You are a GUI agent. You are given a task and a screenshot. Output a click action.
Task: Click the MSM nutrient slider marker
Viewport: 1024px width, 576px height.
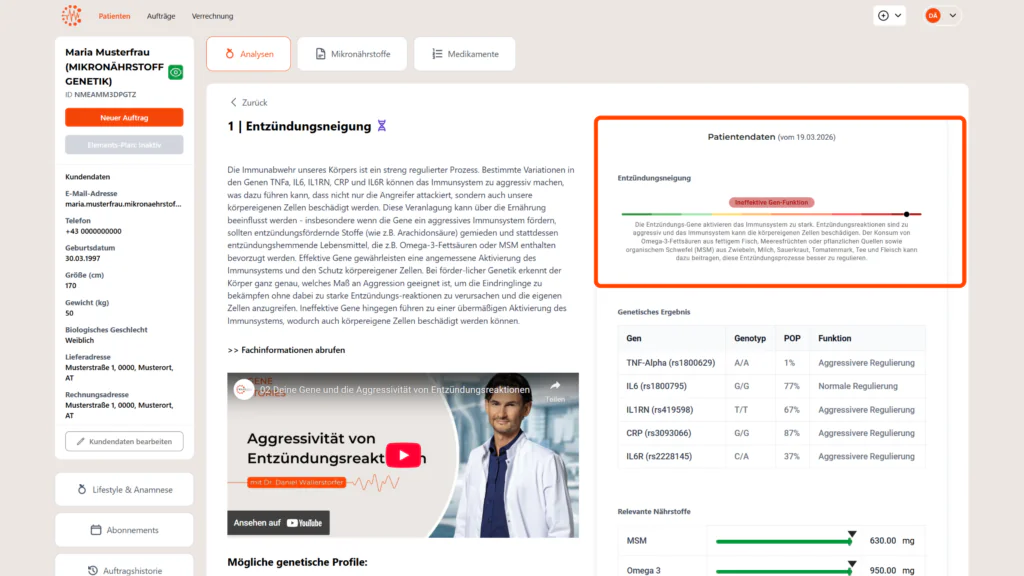(851, 537)
